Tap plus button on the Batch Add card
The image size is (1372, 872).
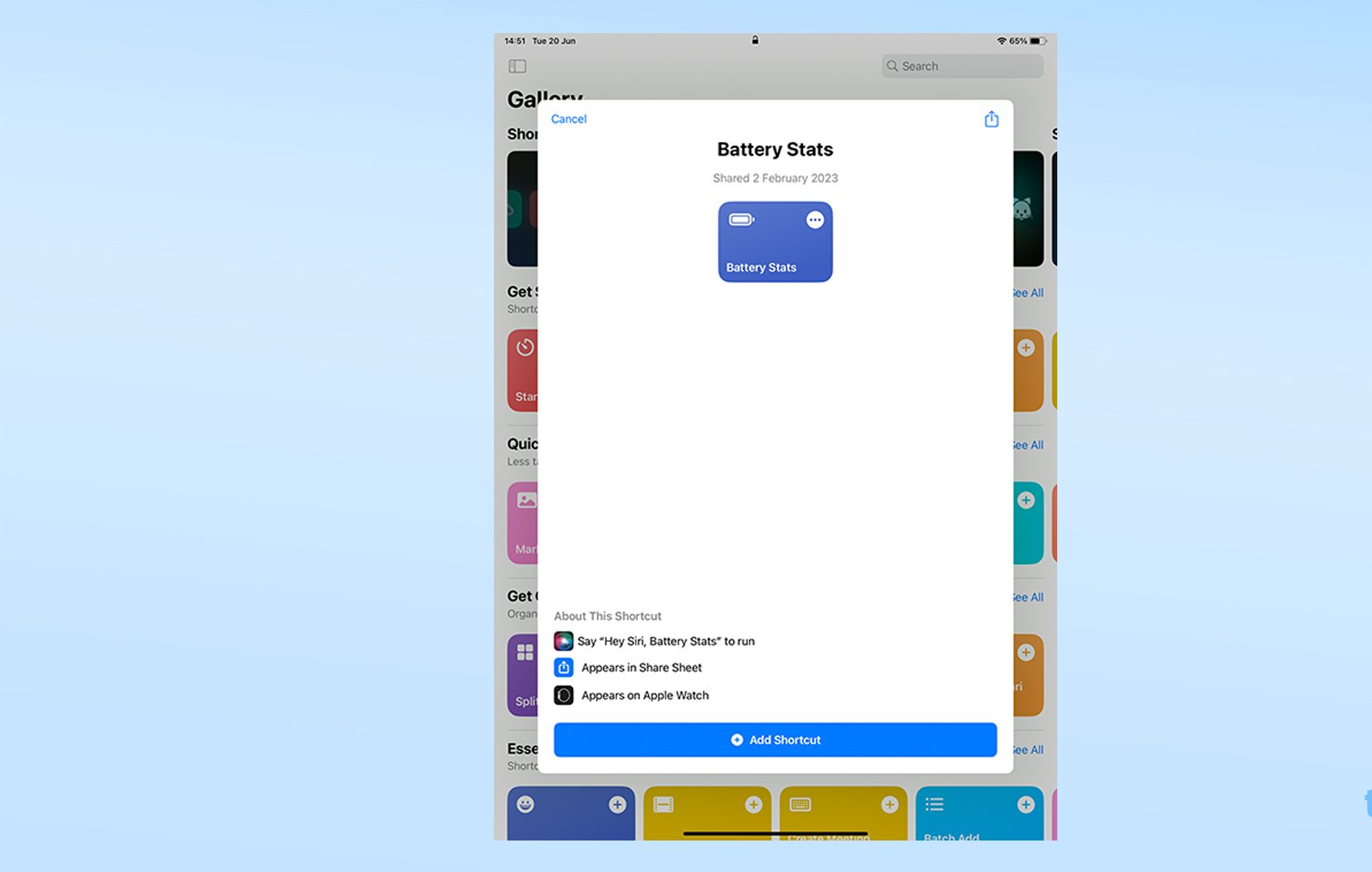(1026, 804)
